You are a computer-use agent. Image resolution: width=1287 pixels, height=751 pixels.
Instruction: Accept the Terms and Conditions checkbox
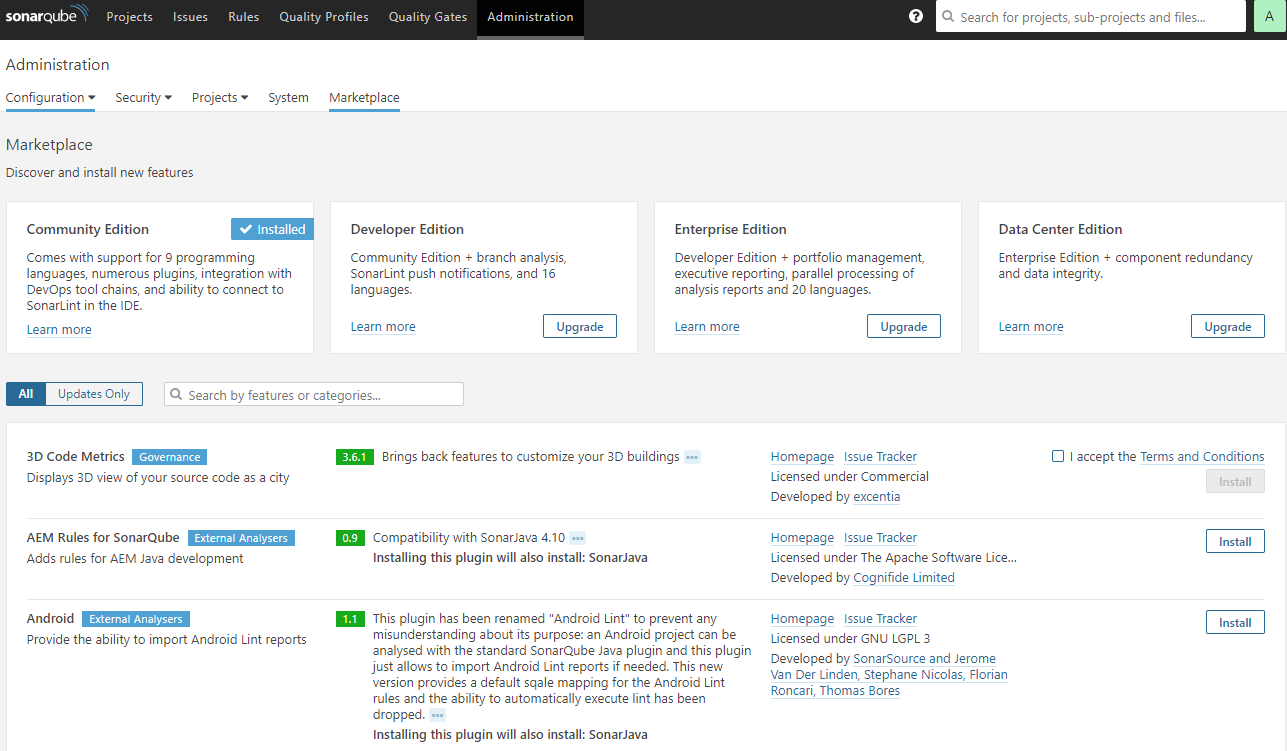pos(1058,457)
